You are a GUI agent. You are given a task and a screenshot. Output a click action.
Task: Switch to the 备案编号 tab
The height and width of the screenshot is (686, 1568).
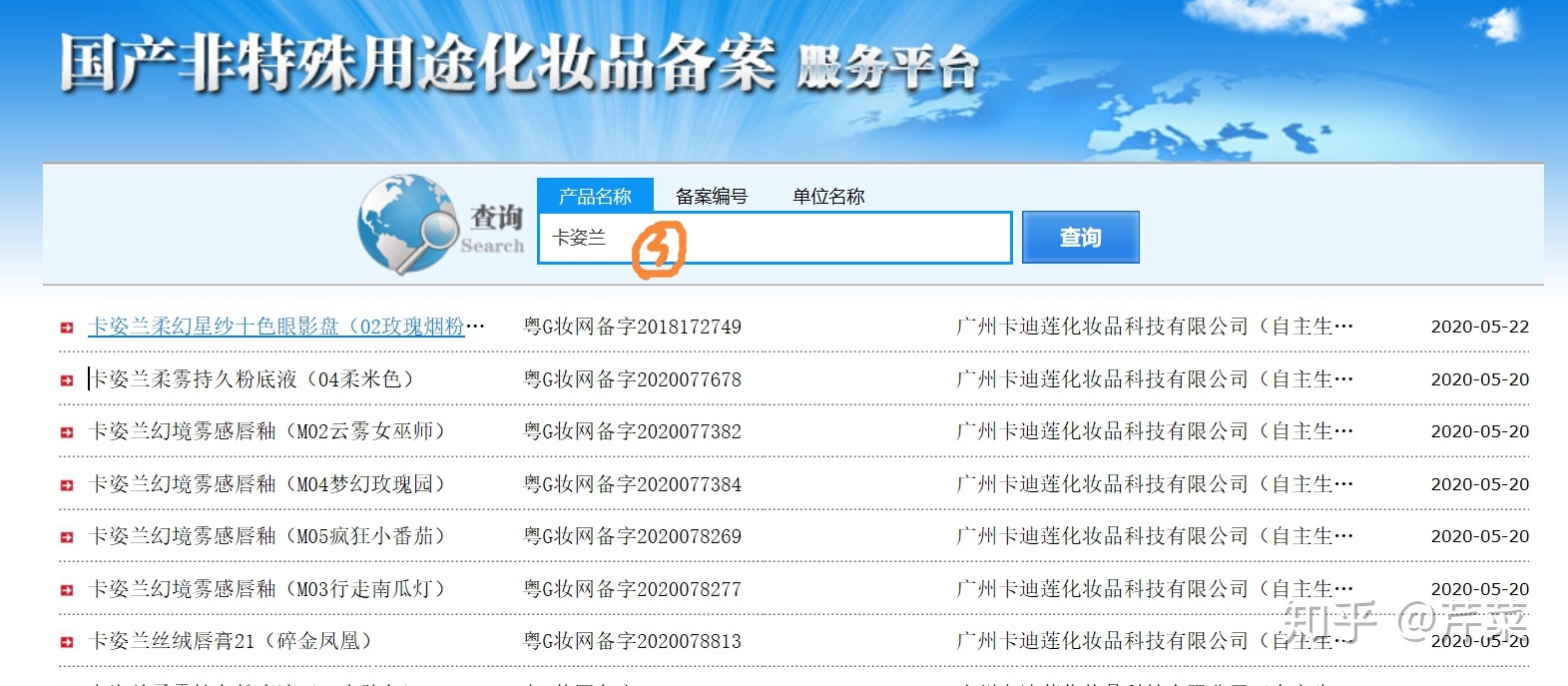tap(712, 196)
